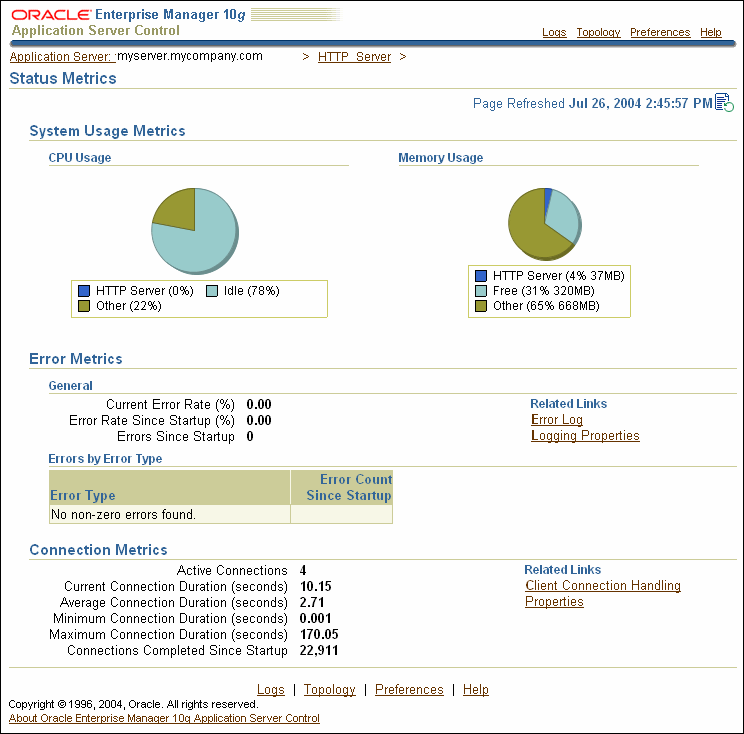The width and height of the screenshot is (744, 734).
Task: Click the CPU Usage pie chart
Action: (x=195, y=231)
